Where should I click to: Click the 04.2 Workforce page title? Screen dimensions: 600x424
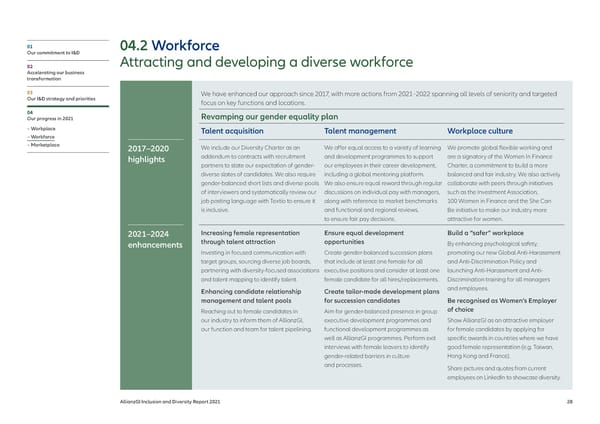(x=166, y=47)
